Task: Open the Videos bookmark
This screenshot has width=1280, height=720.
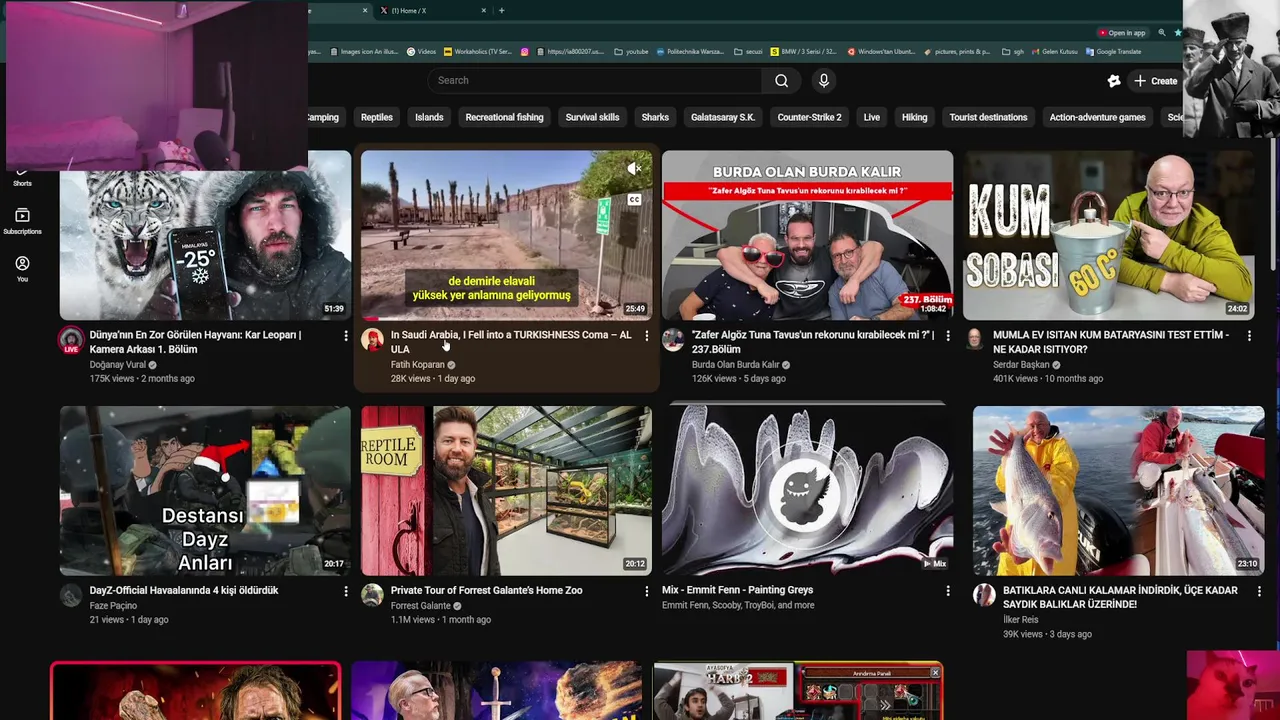Action: [x=421, y=51]
